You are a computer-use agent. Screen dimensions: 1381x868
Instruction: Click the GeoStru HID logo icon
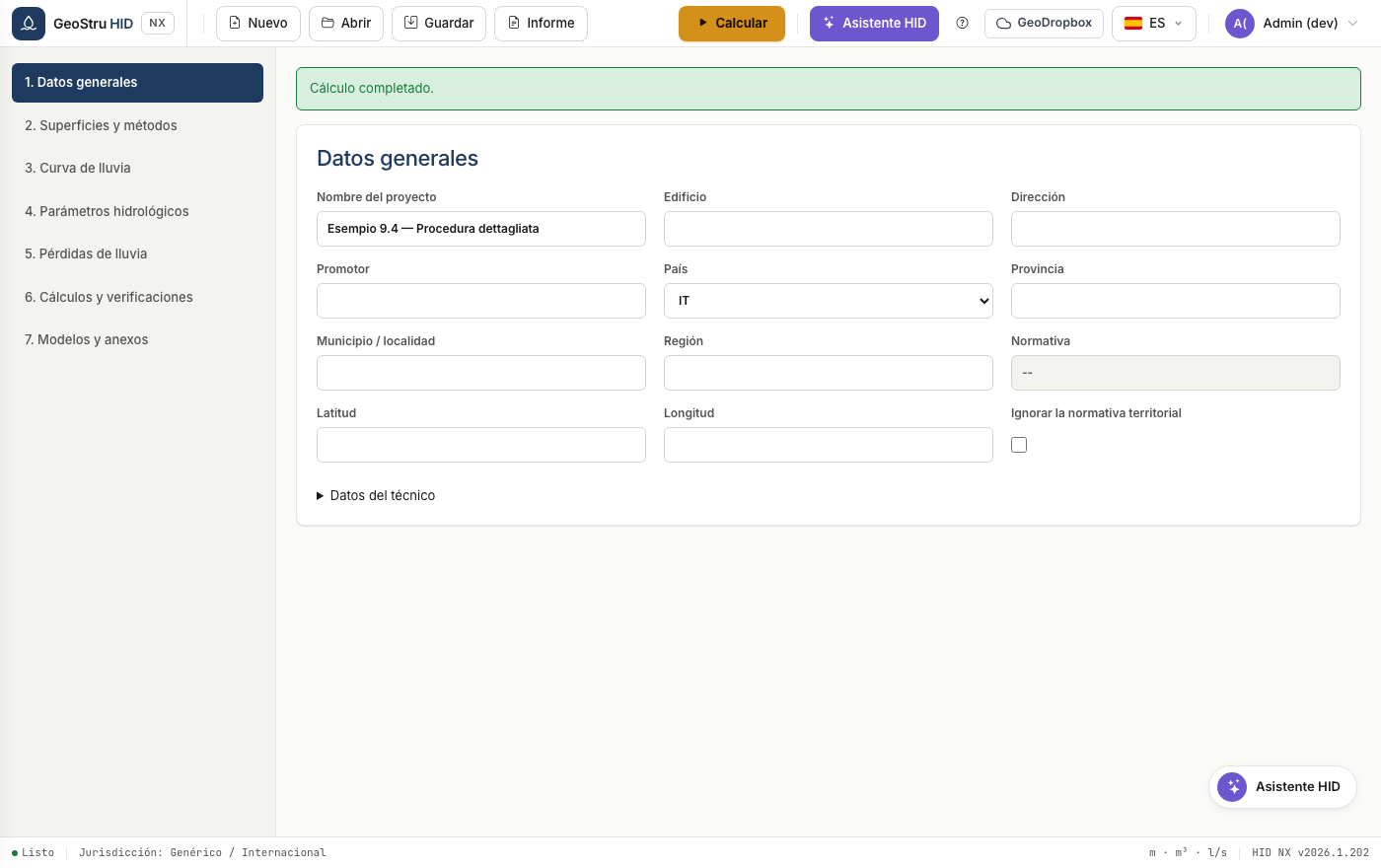(x=29, y=23)
